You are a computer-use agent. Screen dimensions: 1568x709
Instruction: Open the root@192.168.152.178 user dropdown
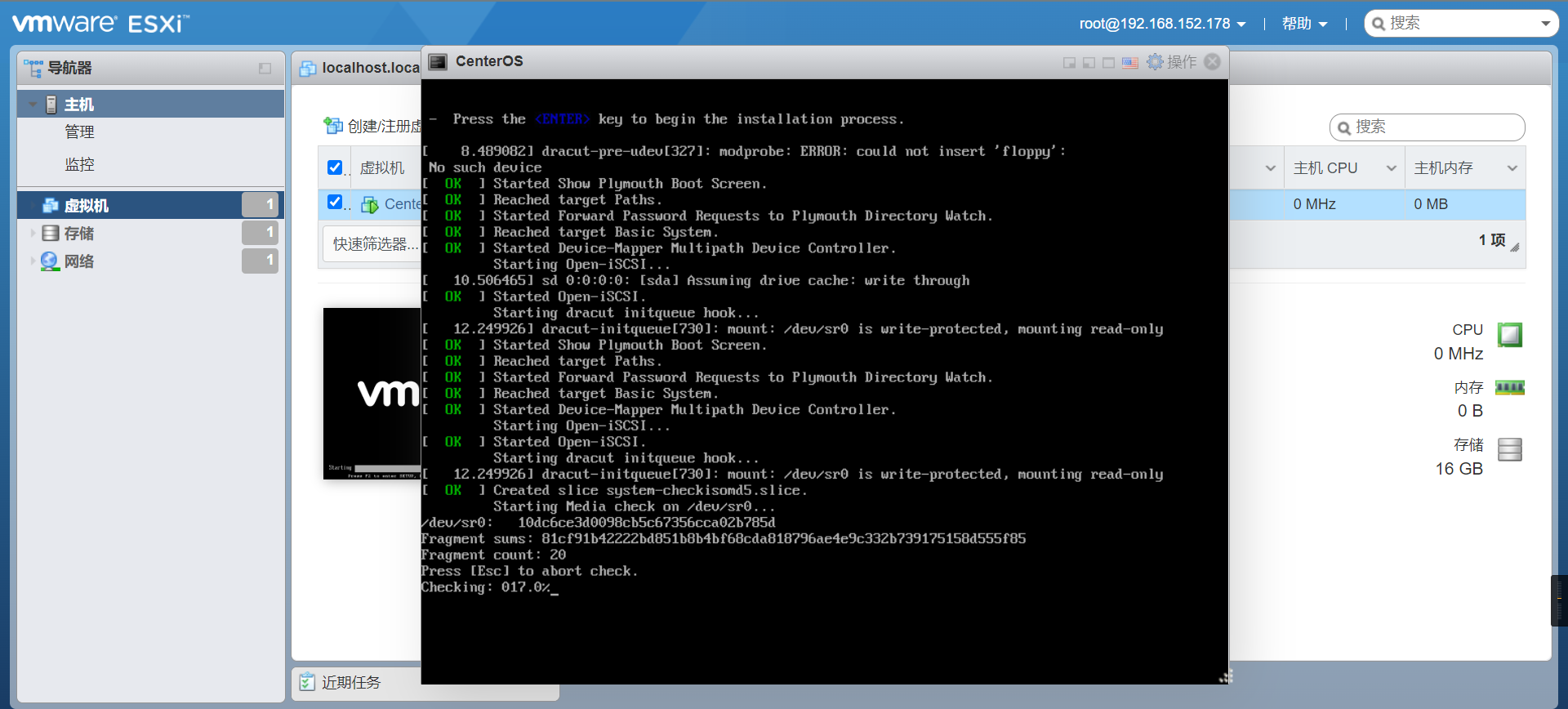[1163, 24]
